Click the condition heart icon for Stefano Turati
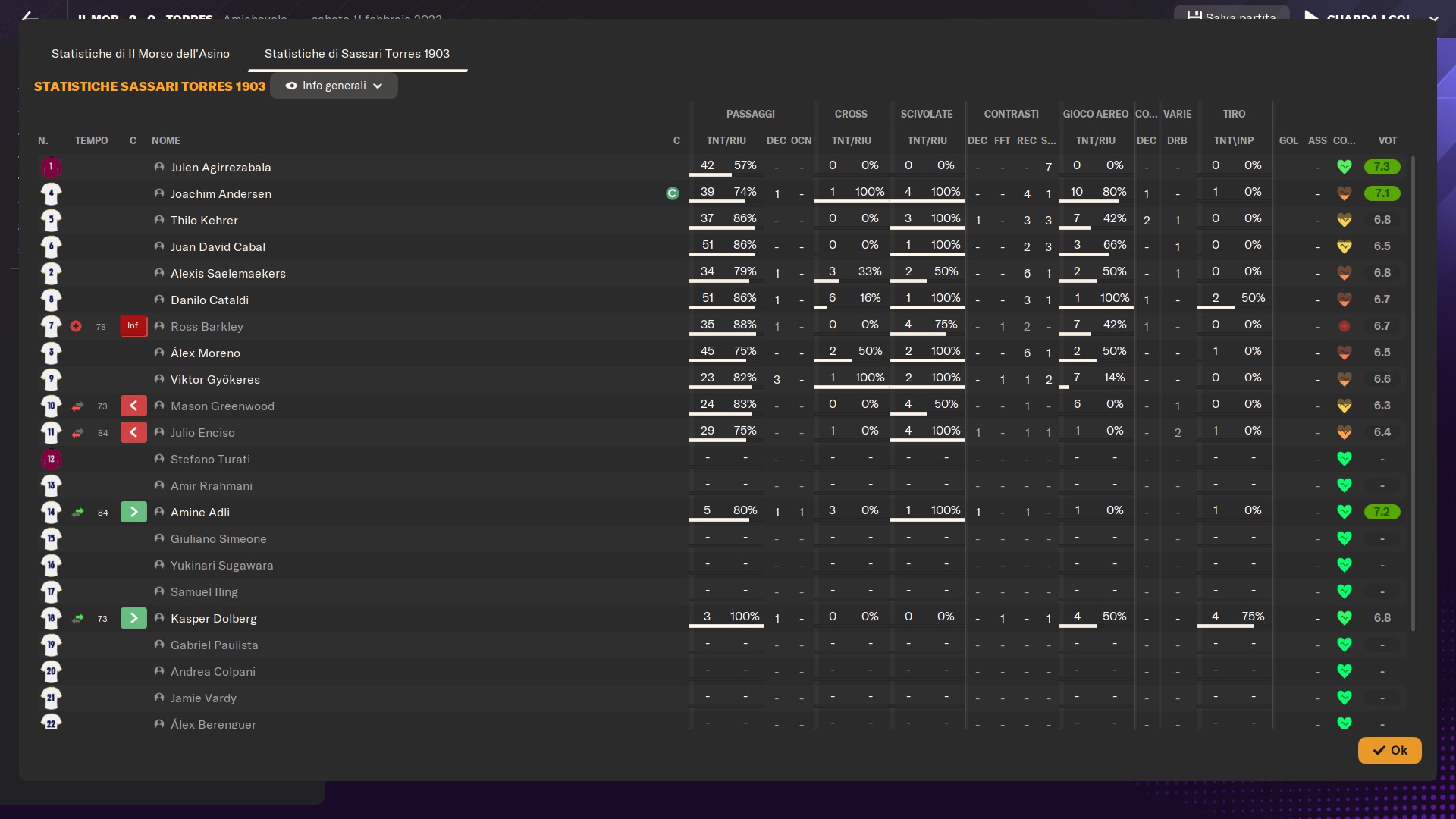 pos(1344,459)
